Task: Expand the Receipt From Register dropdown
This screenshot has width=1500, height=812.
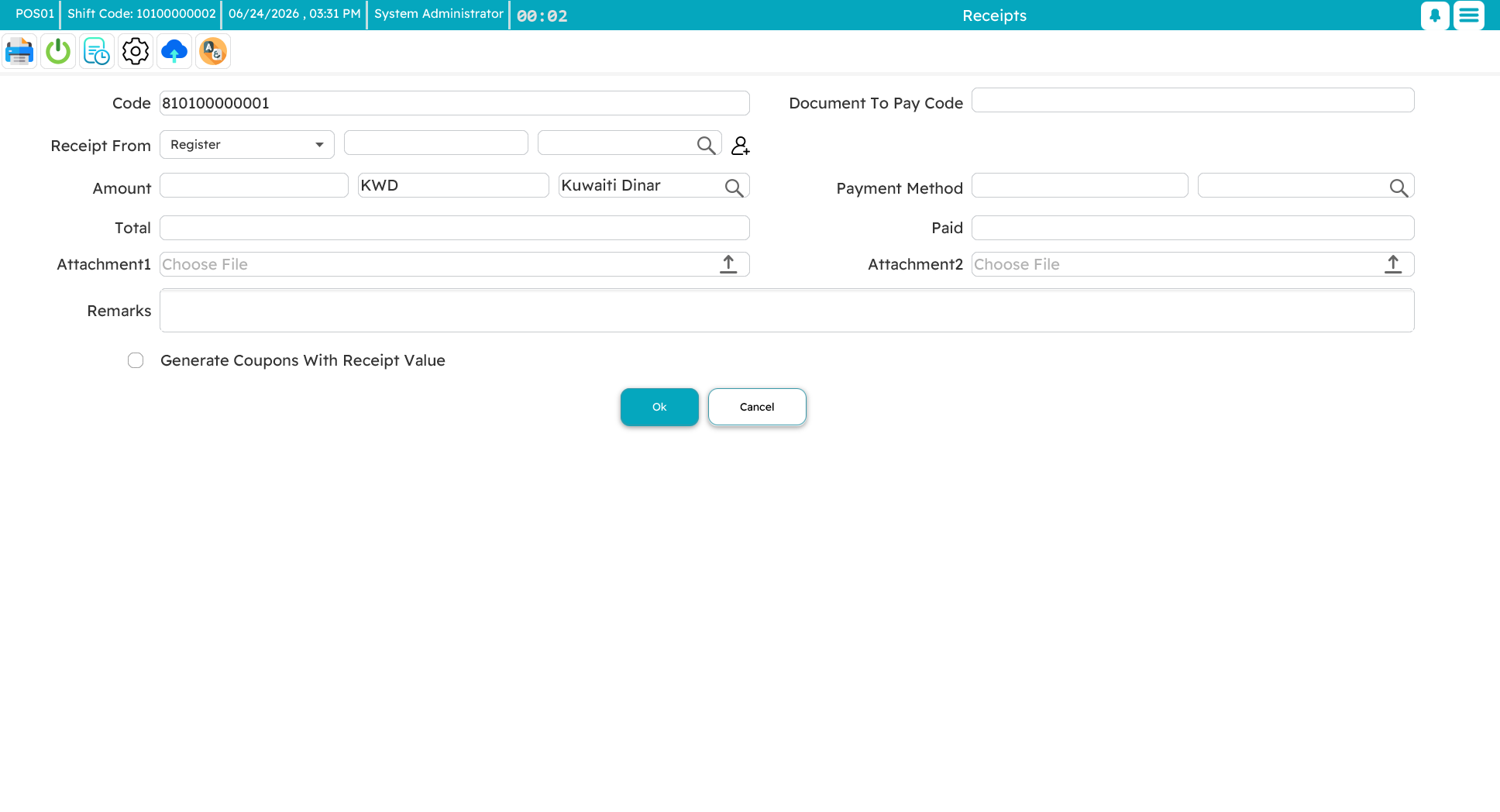Action: [247, 145]
